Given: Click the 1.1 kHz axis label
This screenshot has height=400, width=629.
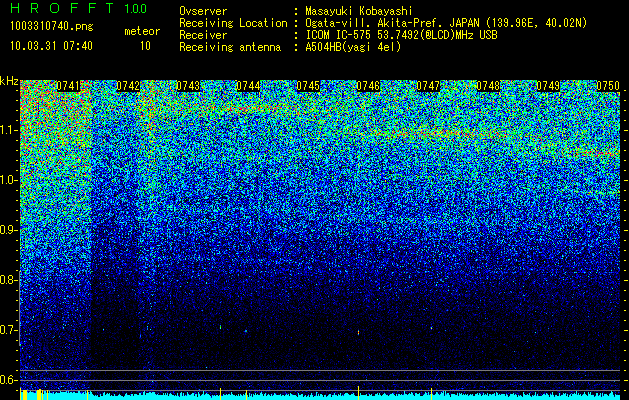Looking at the screenshot, I should tap(7, 130).
